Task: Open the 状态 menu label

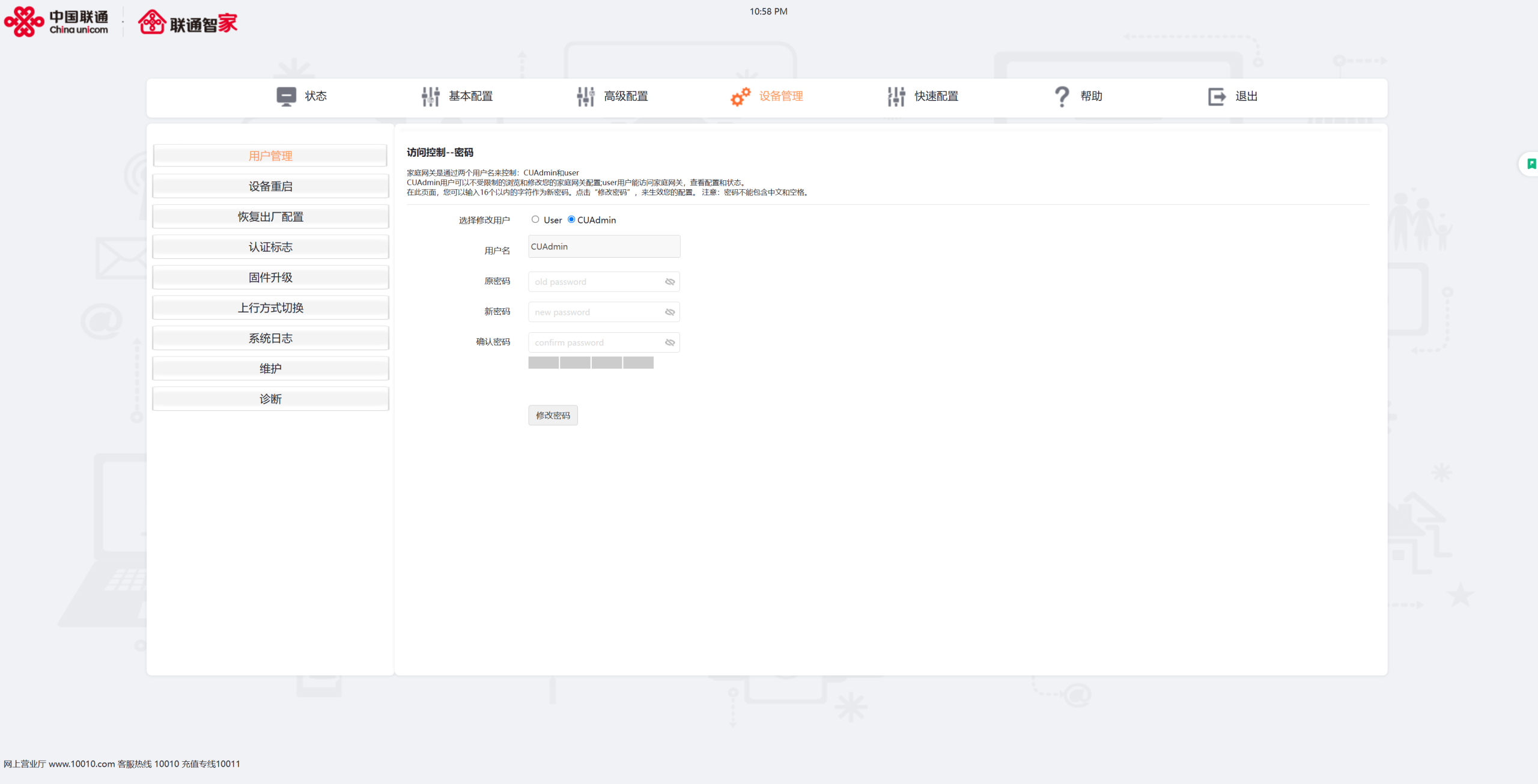Action: click(315, 96)
